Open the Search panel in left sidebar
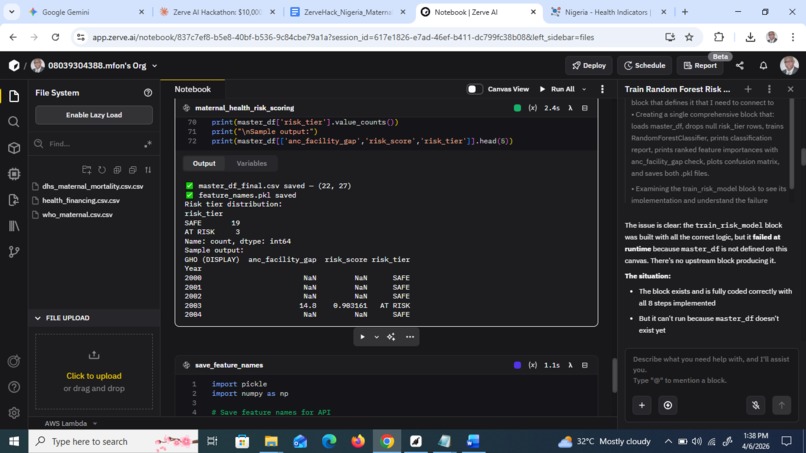 coord(14,122)
